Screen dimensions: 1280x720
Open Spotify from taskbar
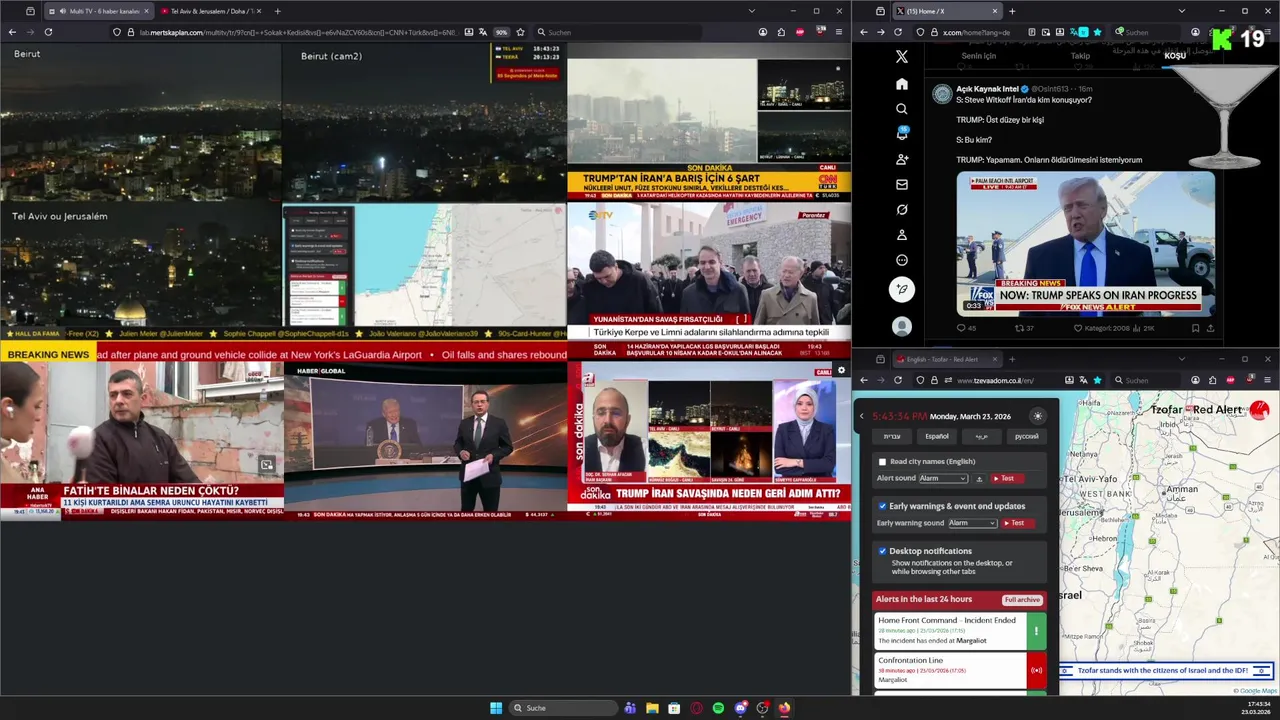pos(718,708)
